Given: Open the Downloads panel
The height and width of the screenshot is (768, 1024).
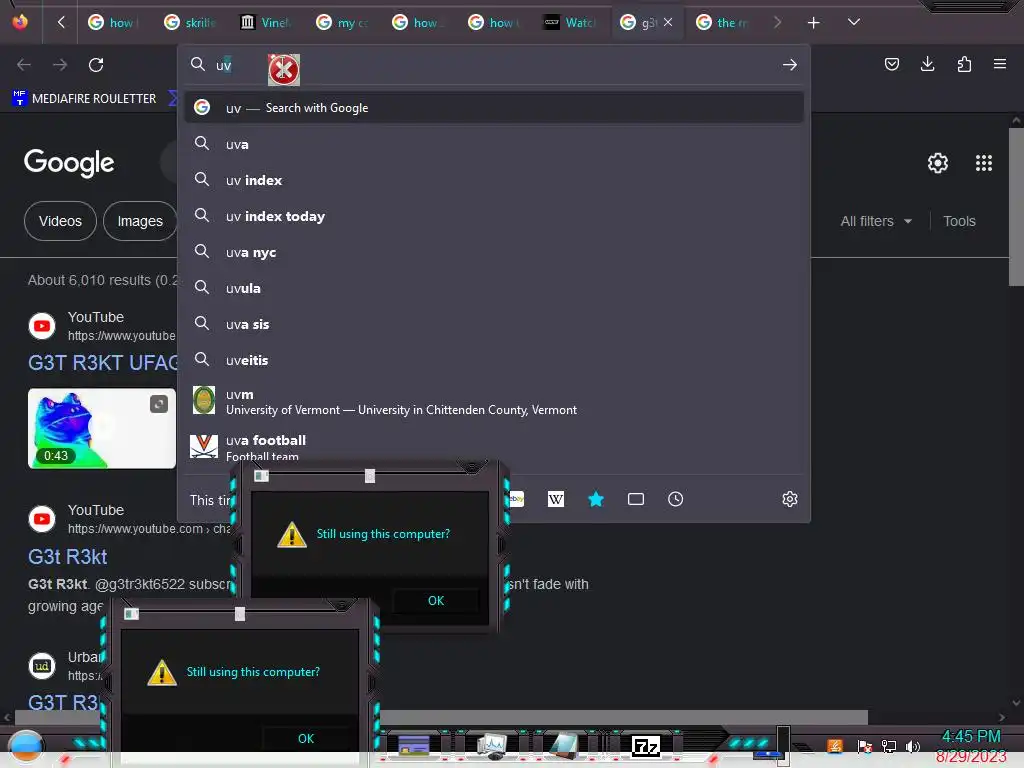Looking at the screenshot, I should pos(927,64).
